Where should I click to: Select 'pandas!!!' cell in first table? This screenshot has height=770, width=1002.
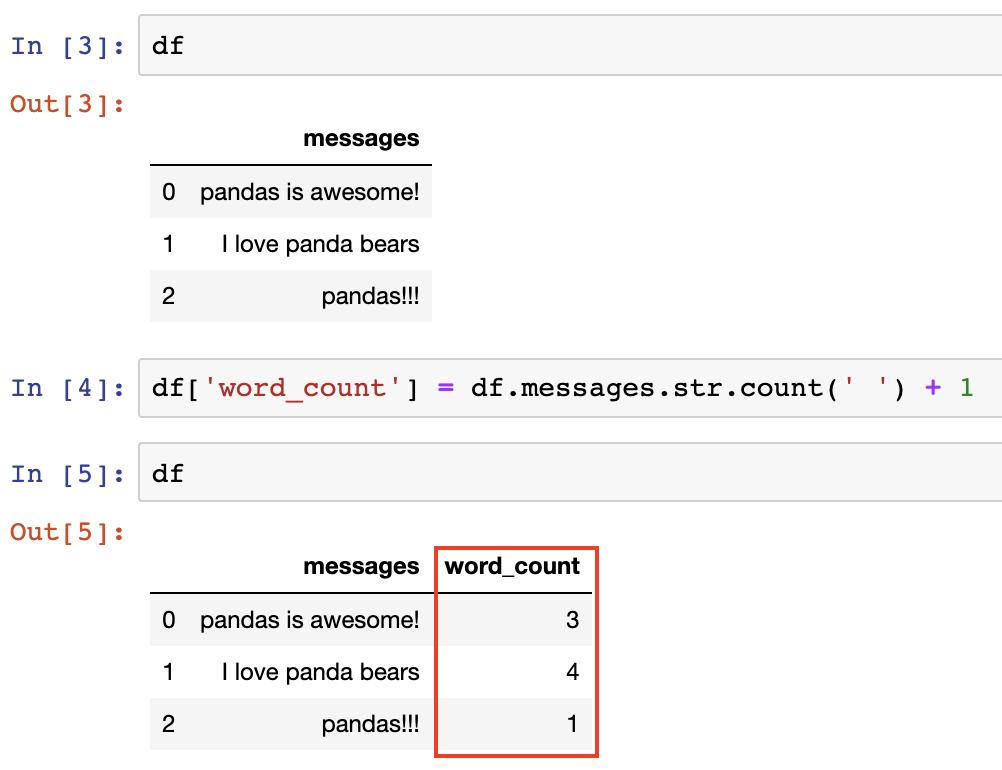click(x=370, y=296)
